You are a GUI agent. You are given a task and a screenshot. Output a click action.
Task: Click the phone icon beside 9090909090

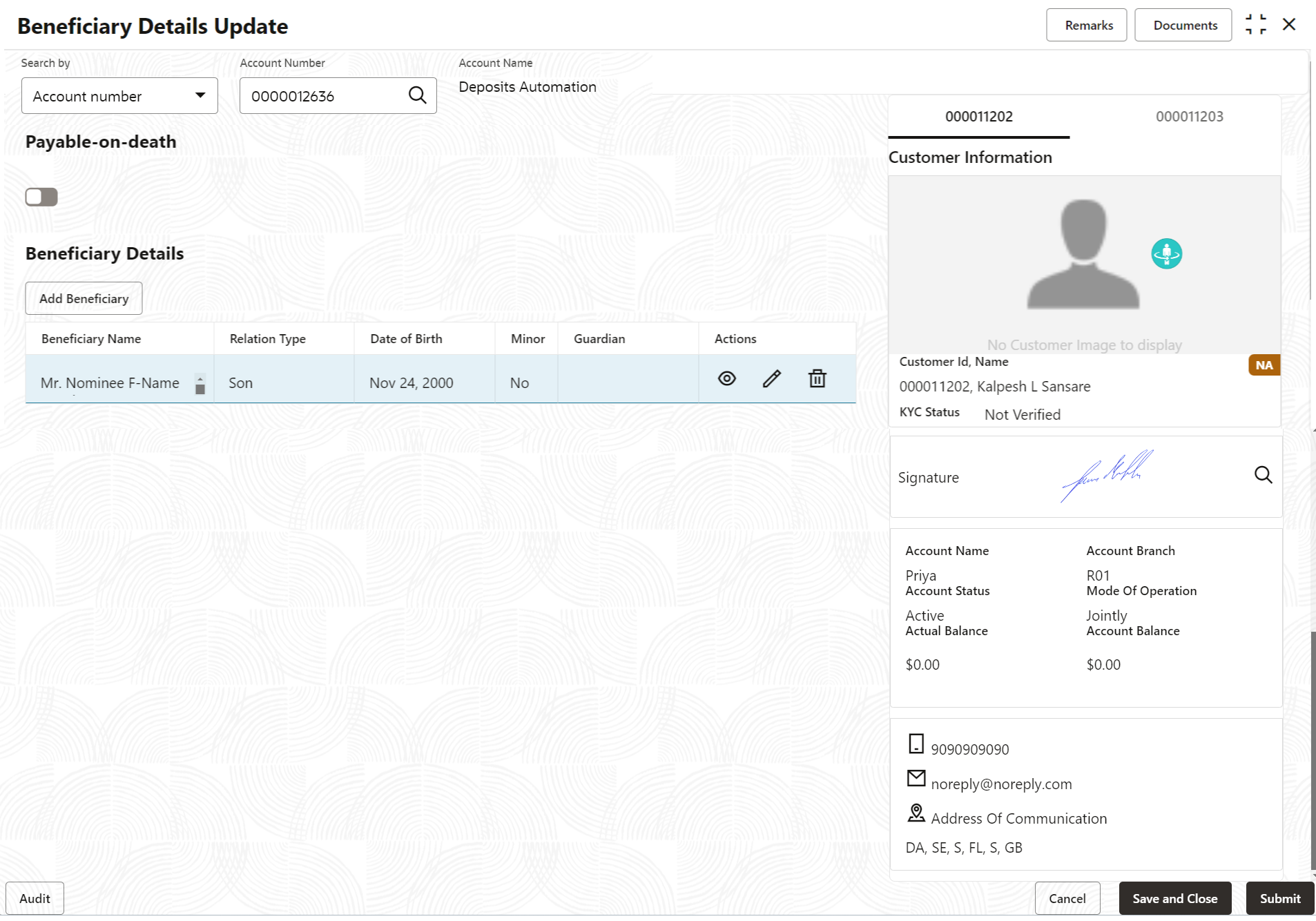click(x=916, y=744)
